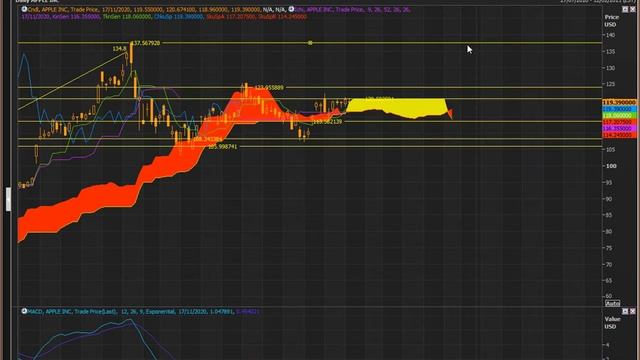Click the purple 116.355000 Kijun value label
The width and height of the screenshot is (640, 360).
click(619, 128)
